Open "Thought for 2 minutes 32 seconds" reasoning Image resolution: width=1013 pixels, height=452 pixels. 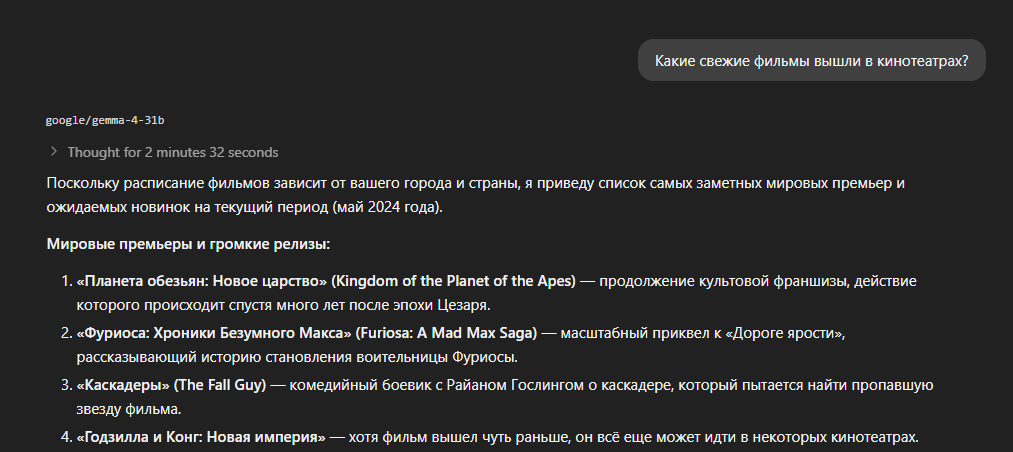[172, 152]
